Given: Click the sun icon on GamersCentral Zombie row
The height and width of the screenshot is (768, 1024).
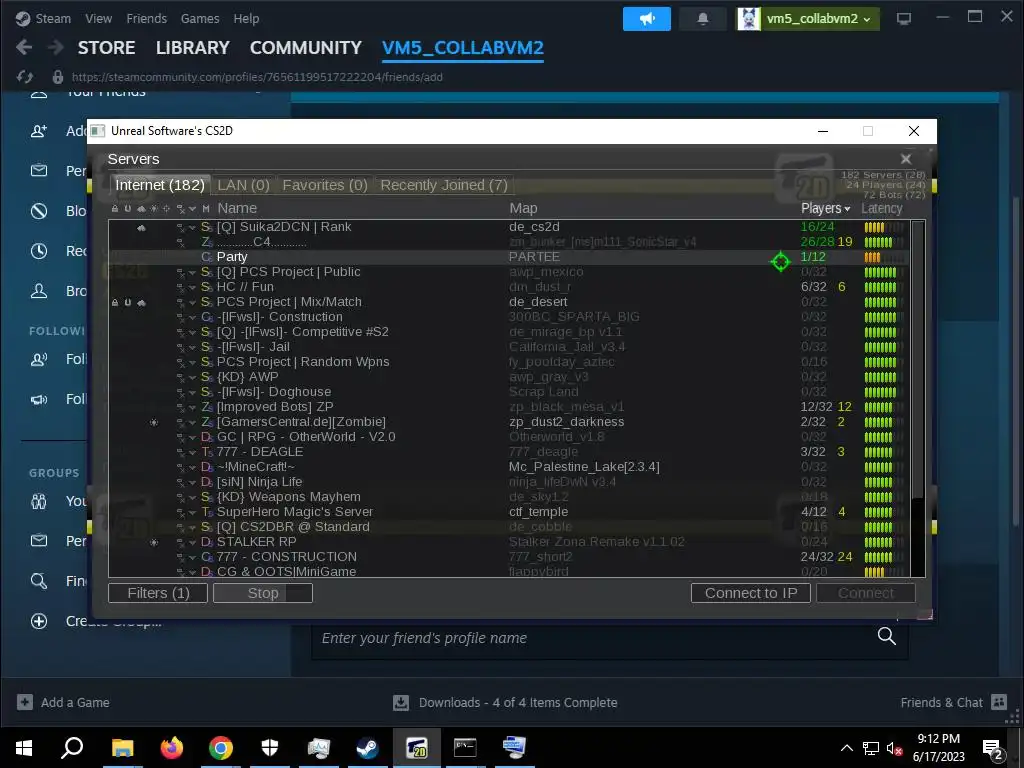Looking at the screenshot, I should [x=154, y=423].
